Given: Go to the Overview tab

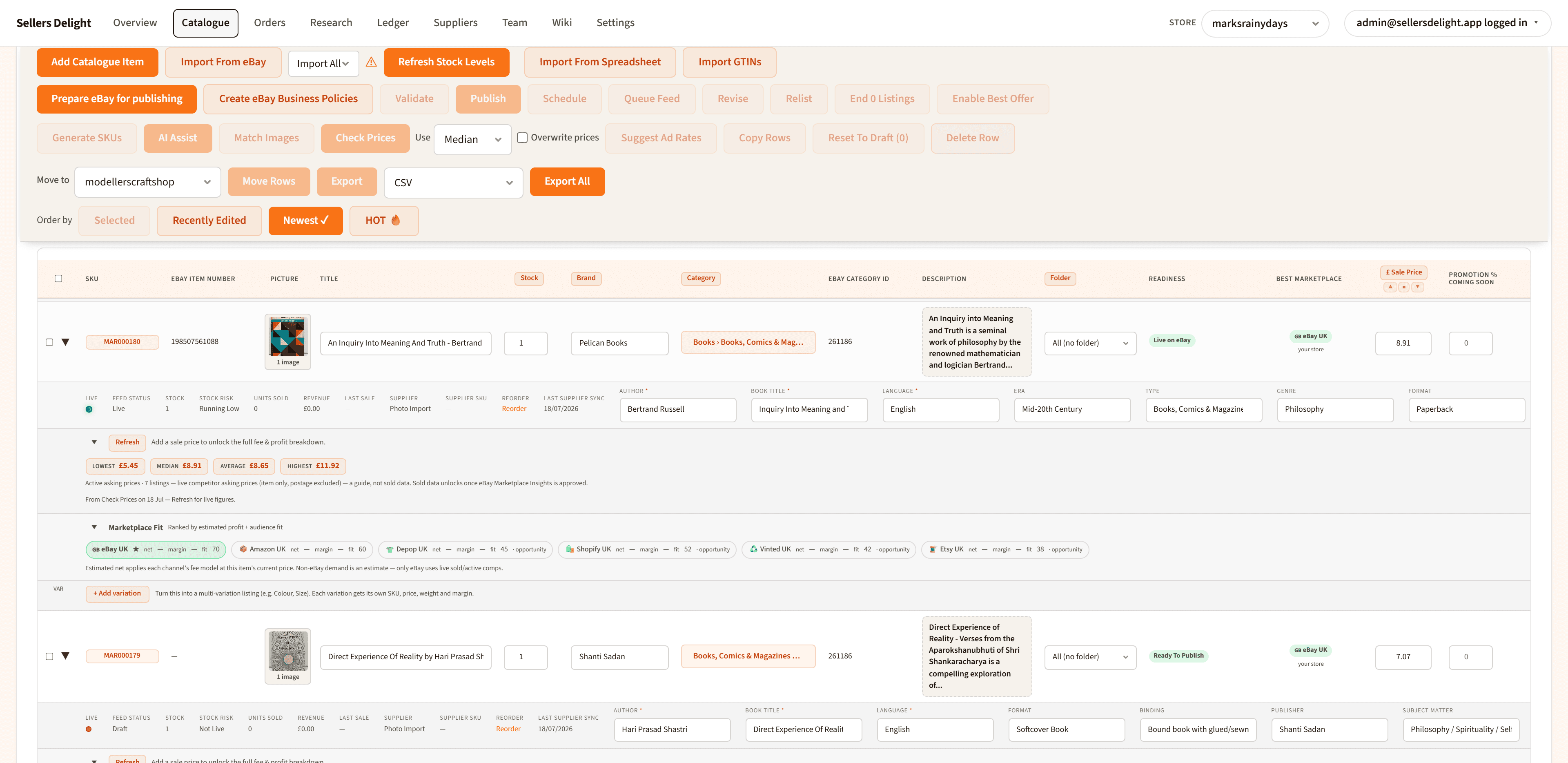Looking at the screenshot, I should pyautogui.click(x=135, y=22).
